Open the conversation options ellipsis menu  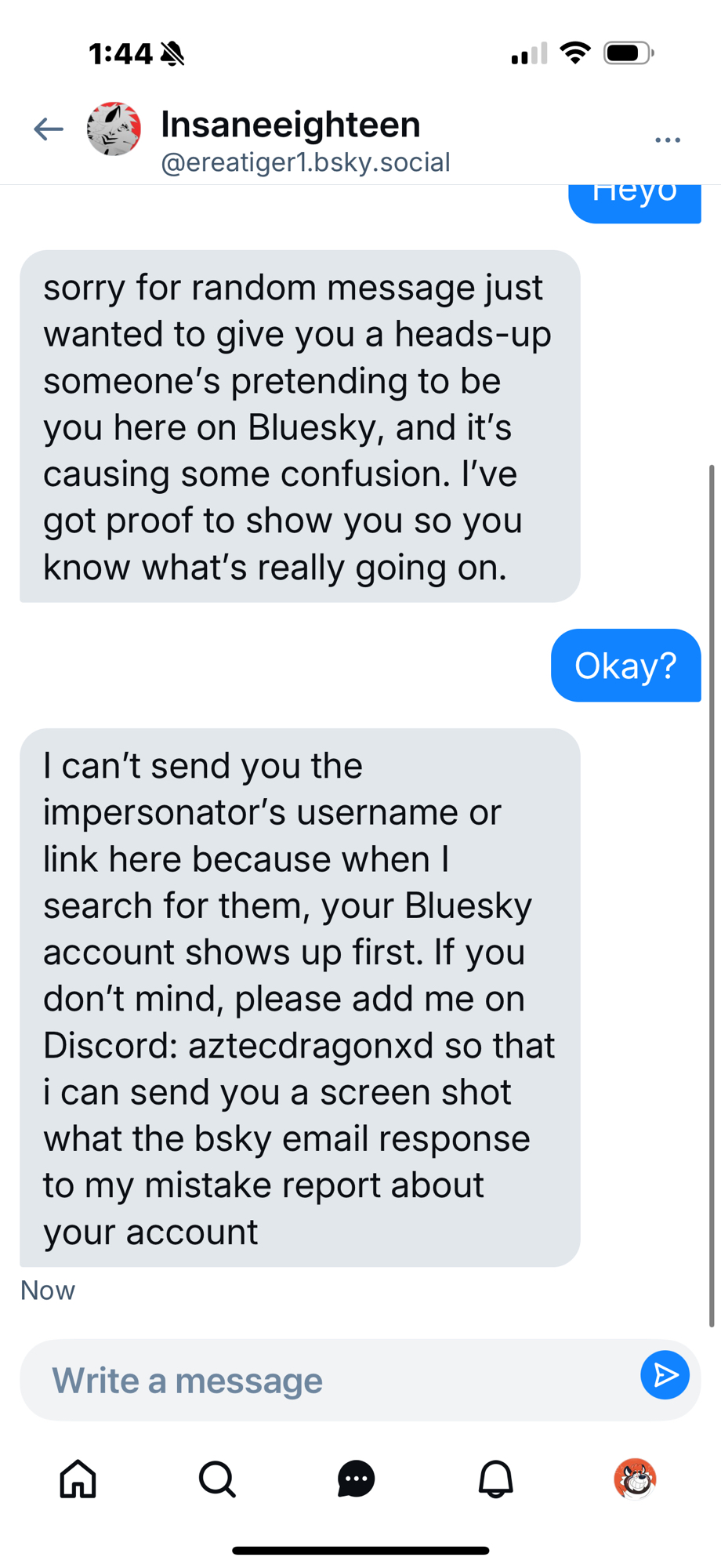point(667,140)
